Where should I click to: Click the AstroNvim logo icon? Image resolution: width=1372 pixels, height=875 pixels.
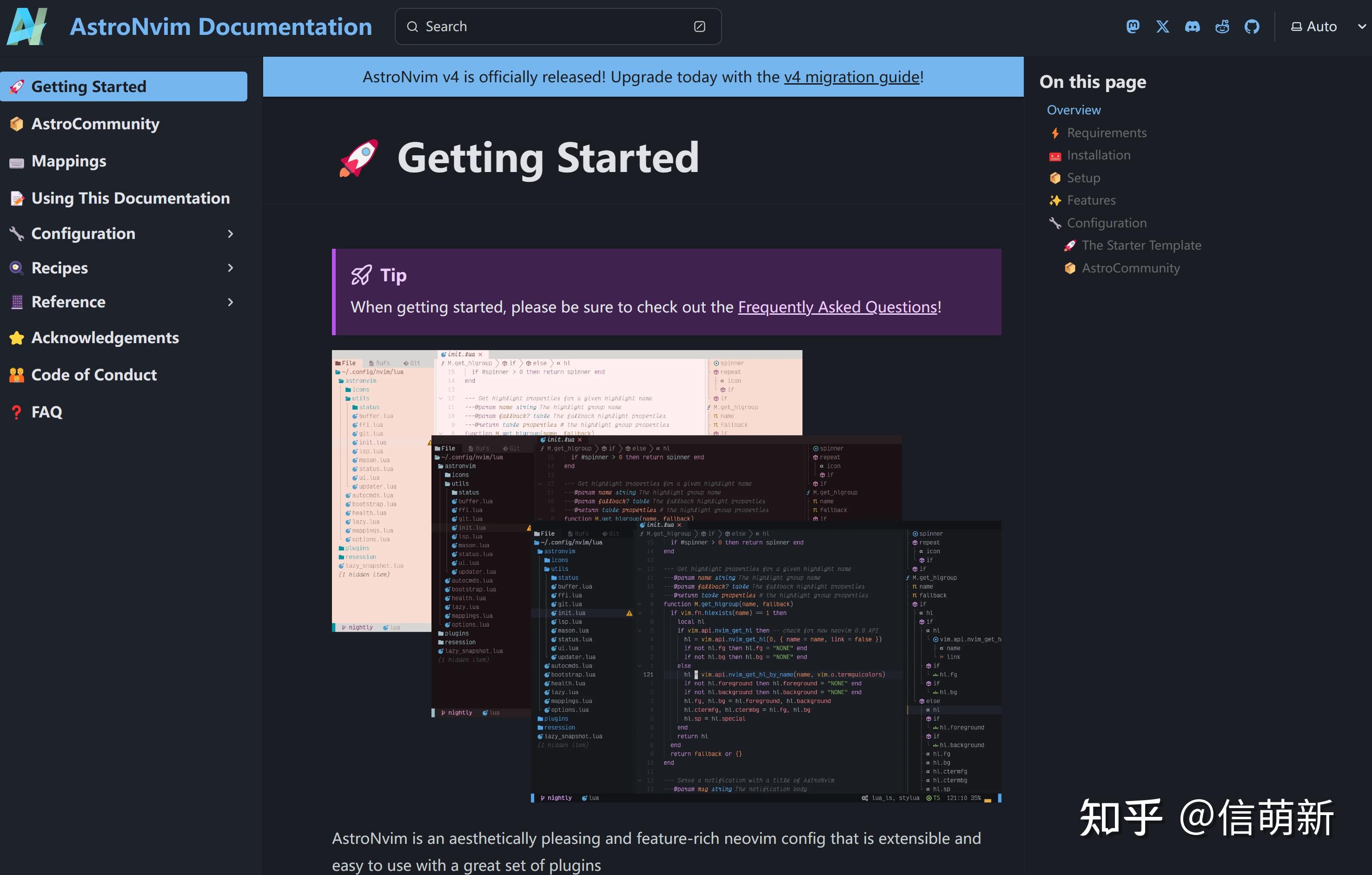(x=26, y=26)
